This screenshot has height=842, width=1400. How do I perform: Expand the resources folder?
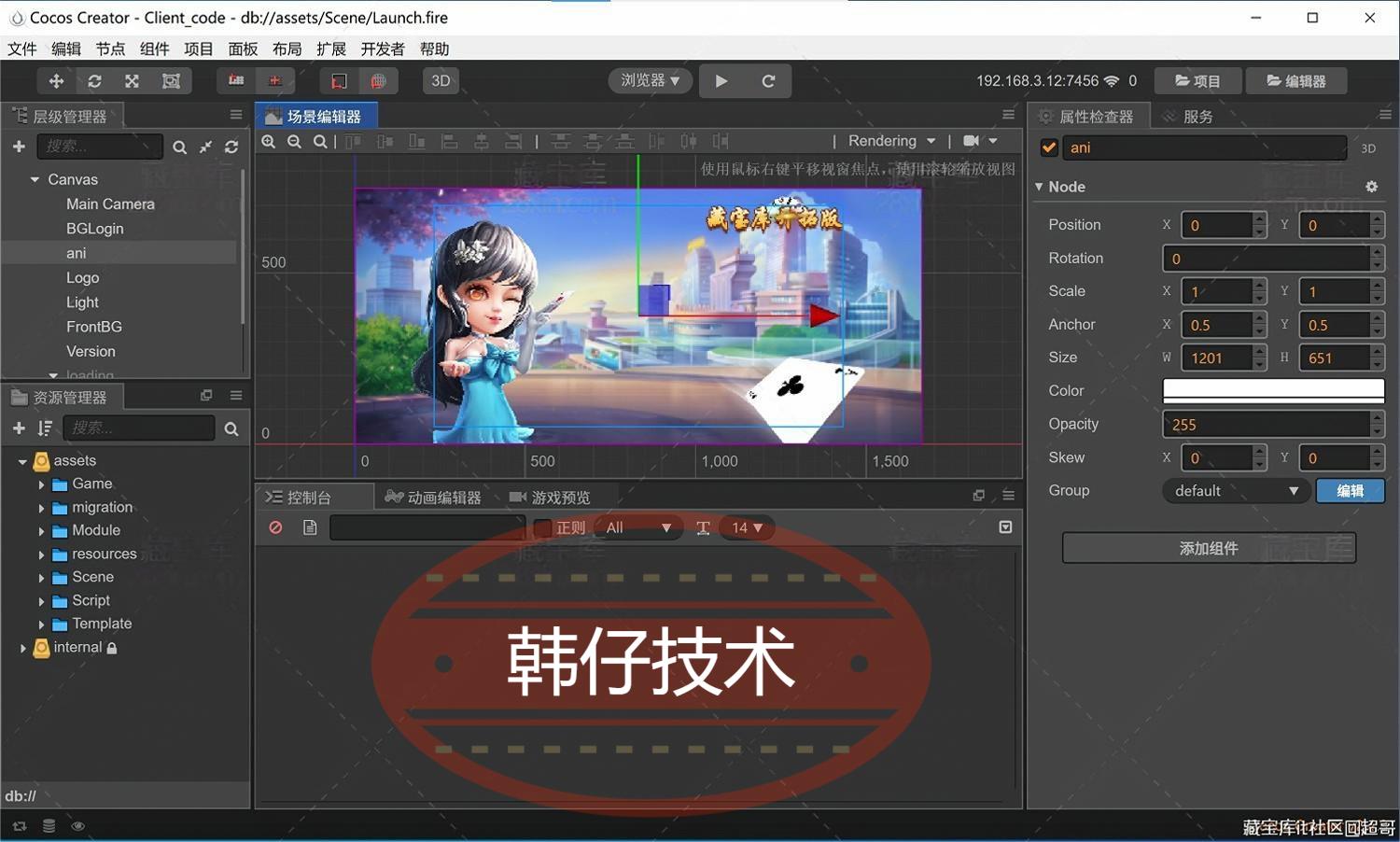(x=41, y=554)
